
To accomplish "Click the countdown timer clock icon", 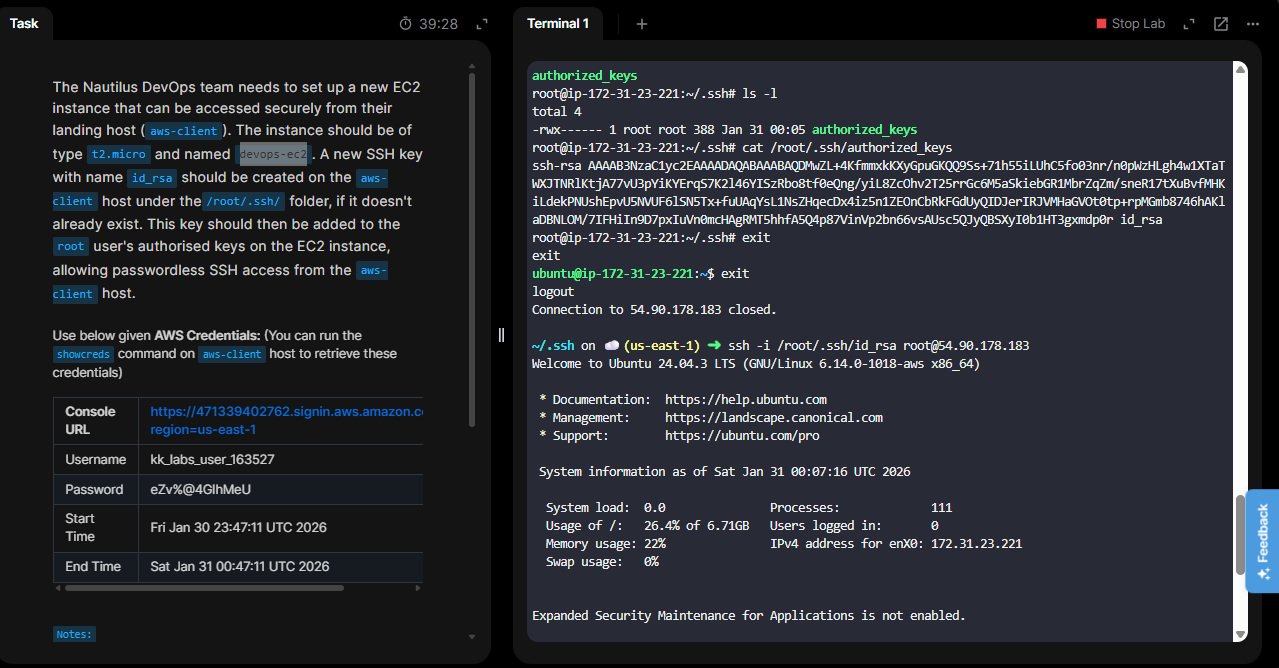I will click(405, 24).
